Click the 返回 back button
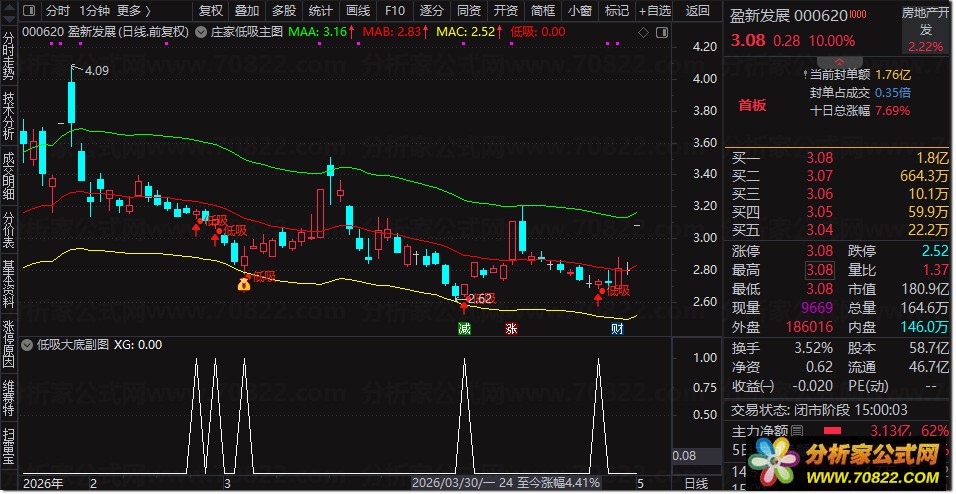Screen dimensions: 956x494 click(697, 10)
